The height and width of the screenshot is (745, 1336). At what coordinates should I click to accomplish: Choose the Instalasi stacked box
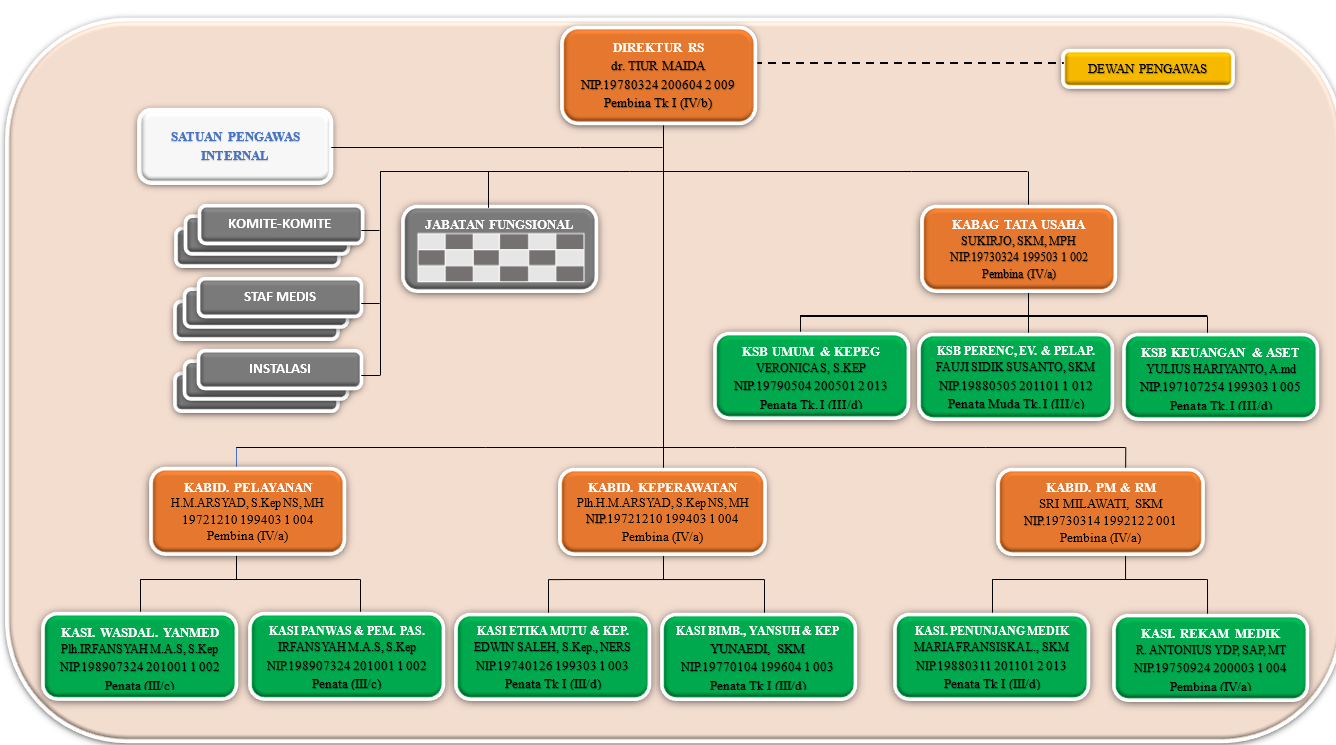[279, 368]
